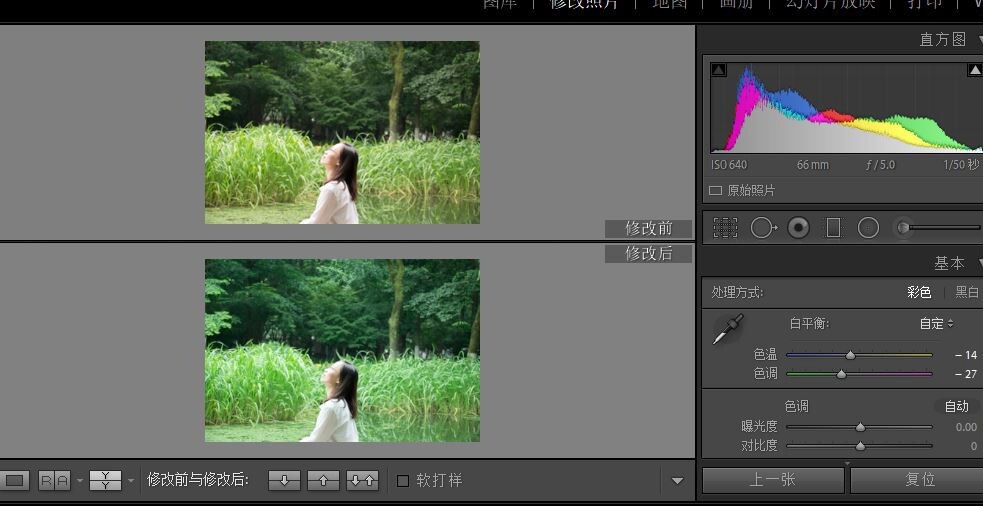983x506 pixels.
Task: Click the 色调 value -27
Action: [x=966, y=374]
